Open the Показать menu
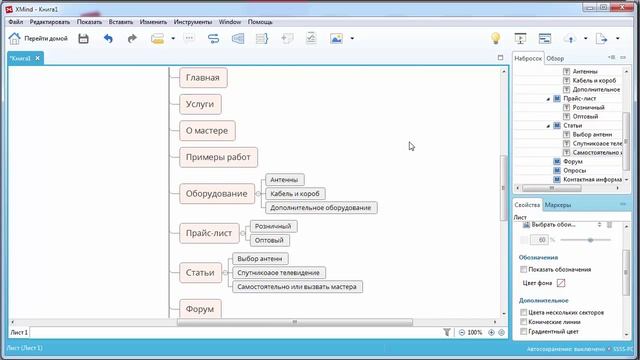640x360 pixels. click(89, 22)
